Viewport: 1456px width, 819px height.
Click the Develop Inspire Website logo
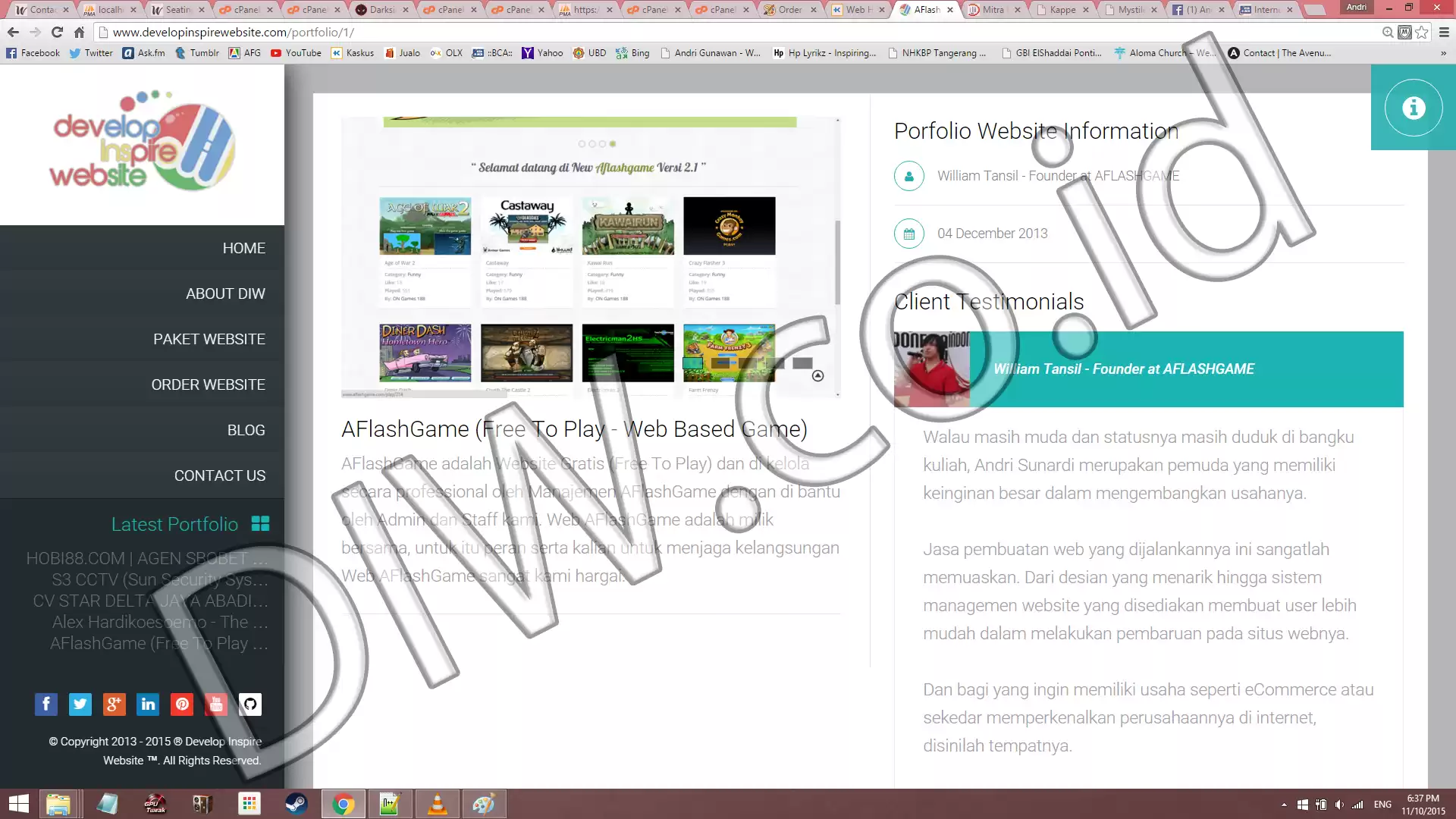[x=142, y=142]
